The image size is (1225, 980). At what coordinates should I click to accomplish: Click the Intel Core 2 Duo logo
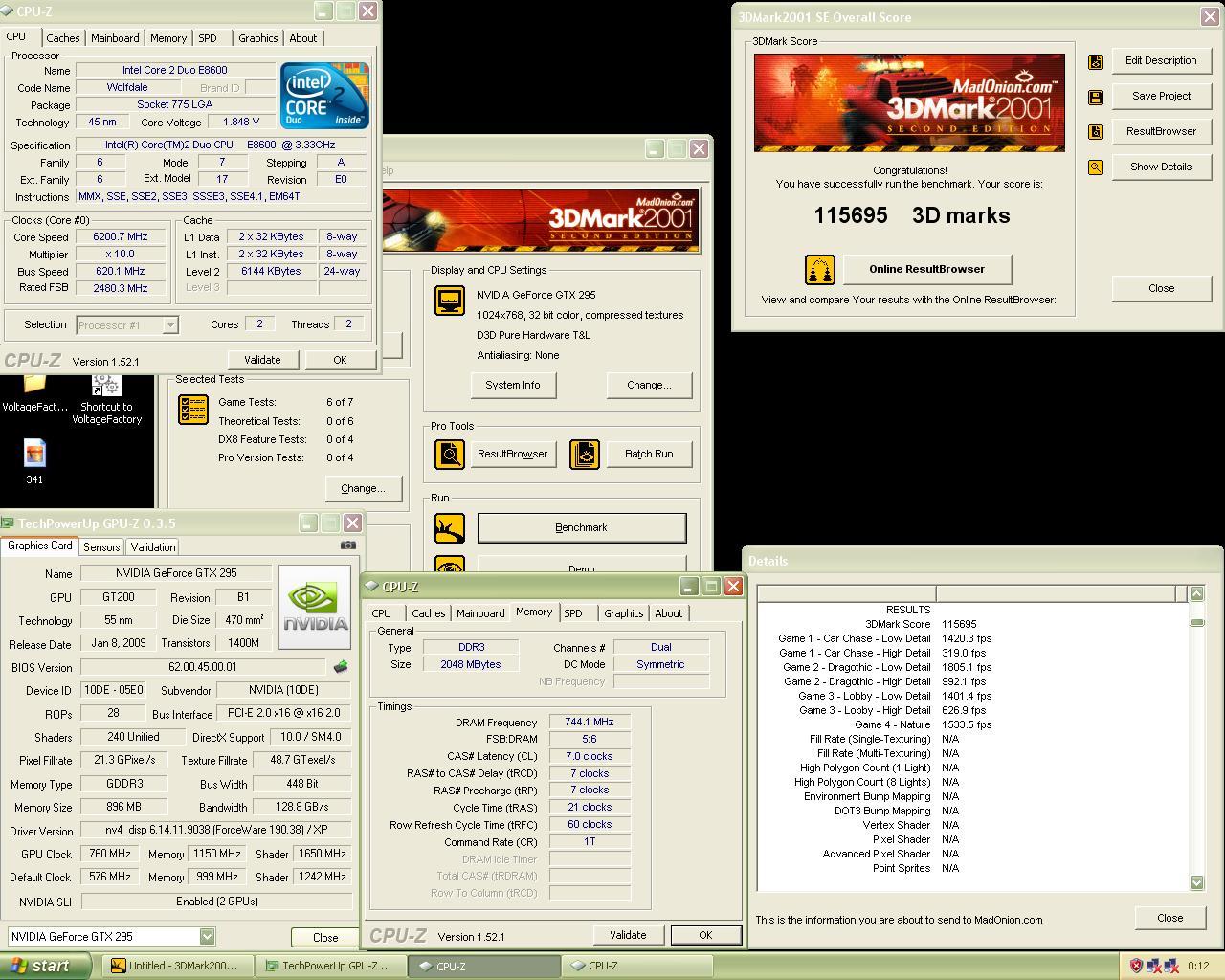(x=325, y=96)
